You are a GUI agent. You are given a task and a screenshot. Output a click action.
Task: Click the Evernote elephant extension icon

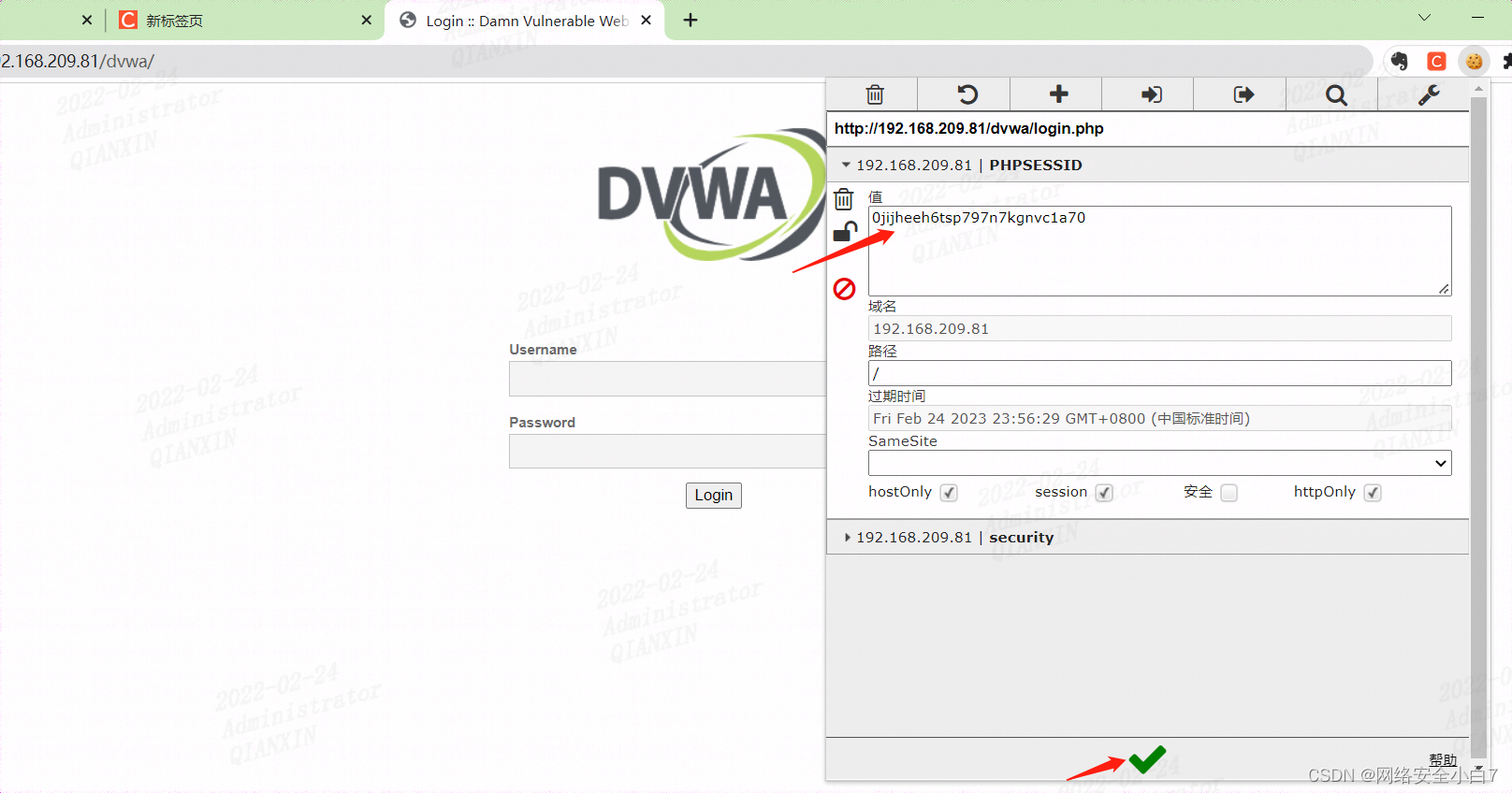[x=1400, y=62]
